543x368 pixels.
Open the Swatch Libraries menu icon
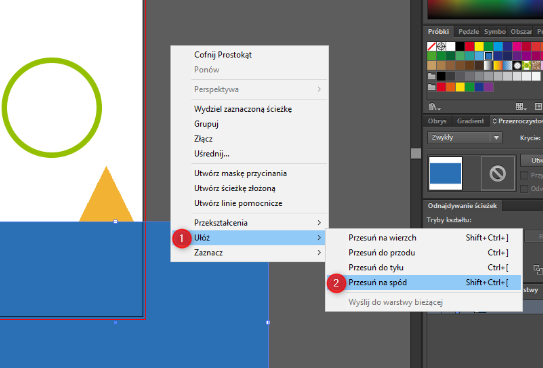(434, 107)
